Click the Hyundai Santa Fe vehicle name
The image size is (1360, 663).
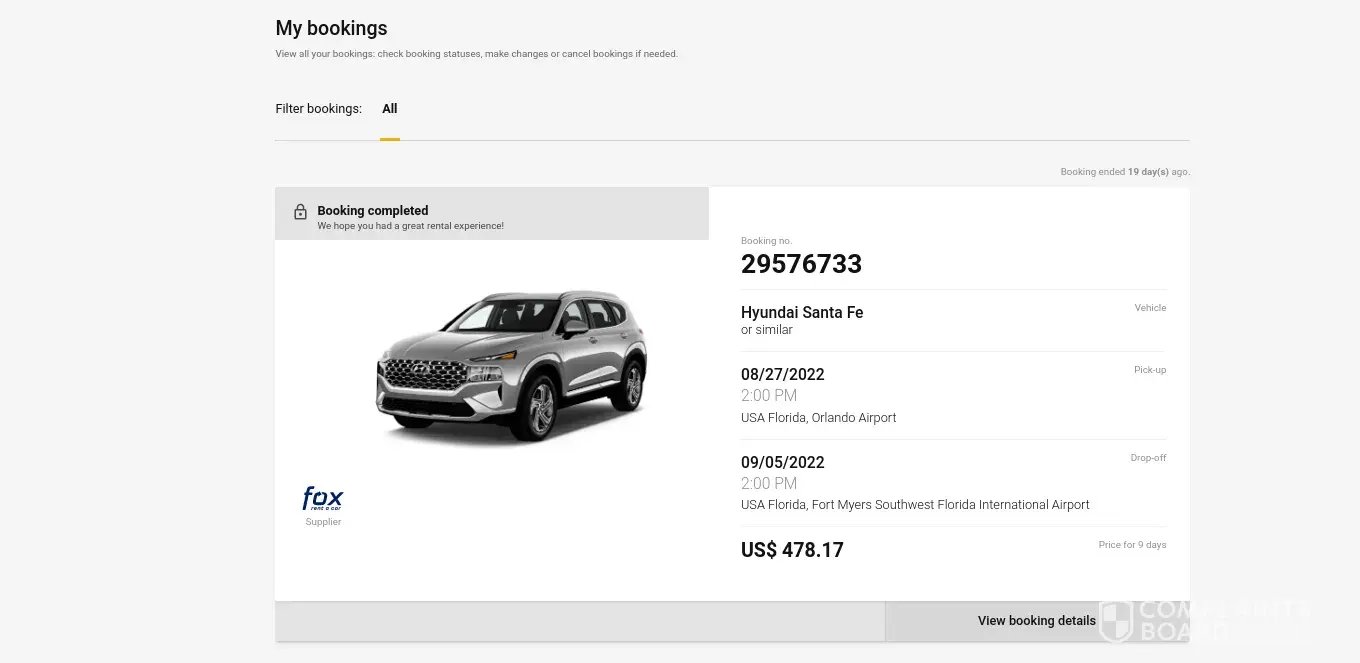(802, 312)
